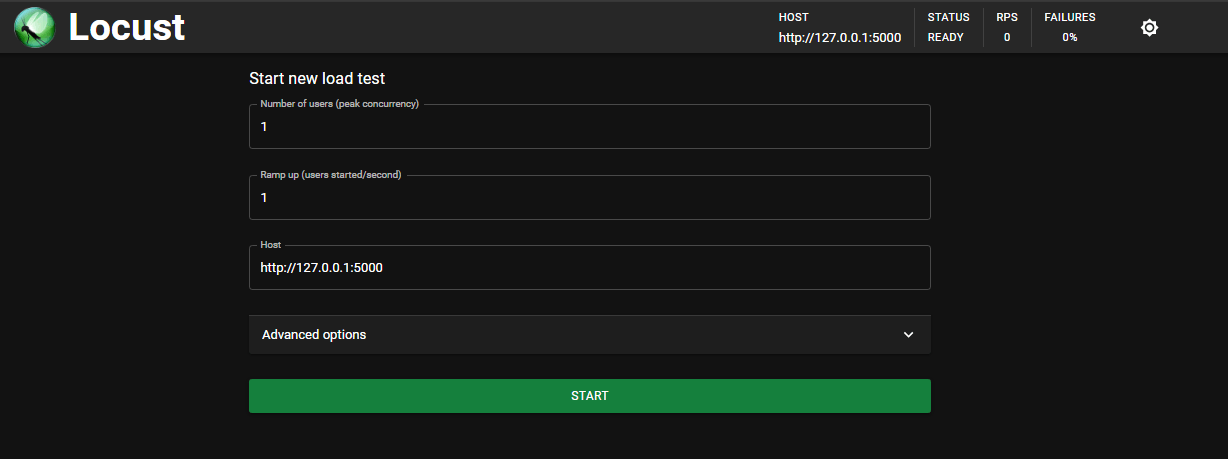Click the READY status value
Screen dimensions: 1228x459
coord(946,38)
